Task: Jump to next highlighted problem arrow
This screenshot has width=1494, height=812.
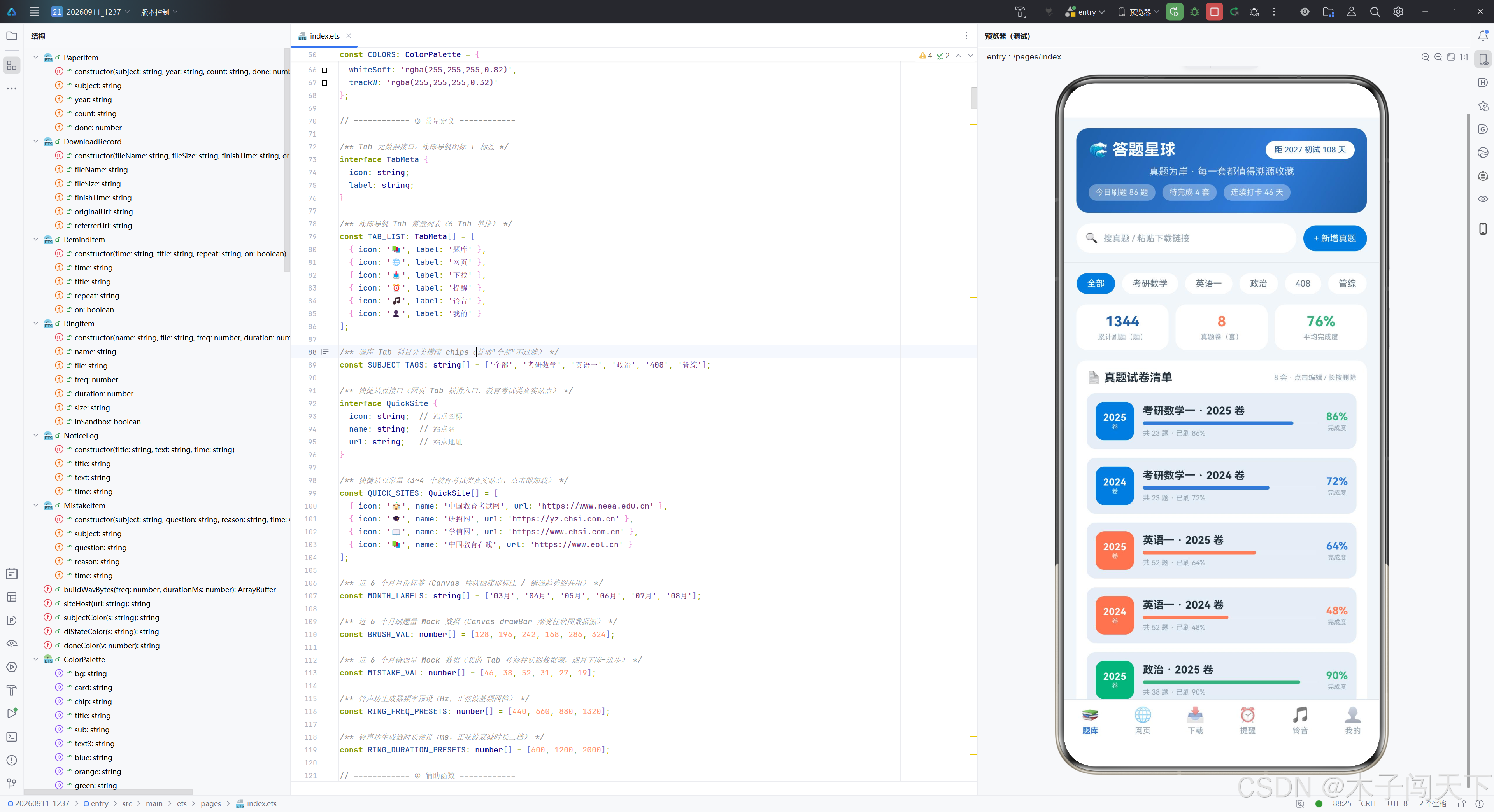Action: click(970, 56)
